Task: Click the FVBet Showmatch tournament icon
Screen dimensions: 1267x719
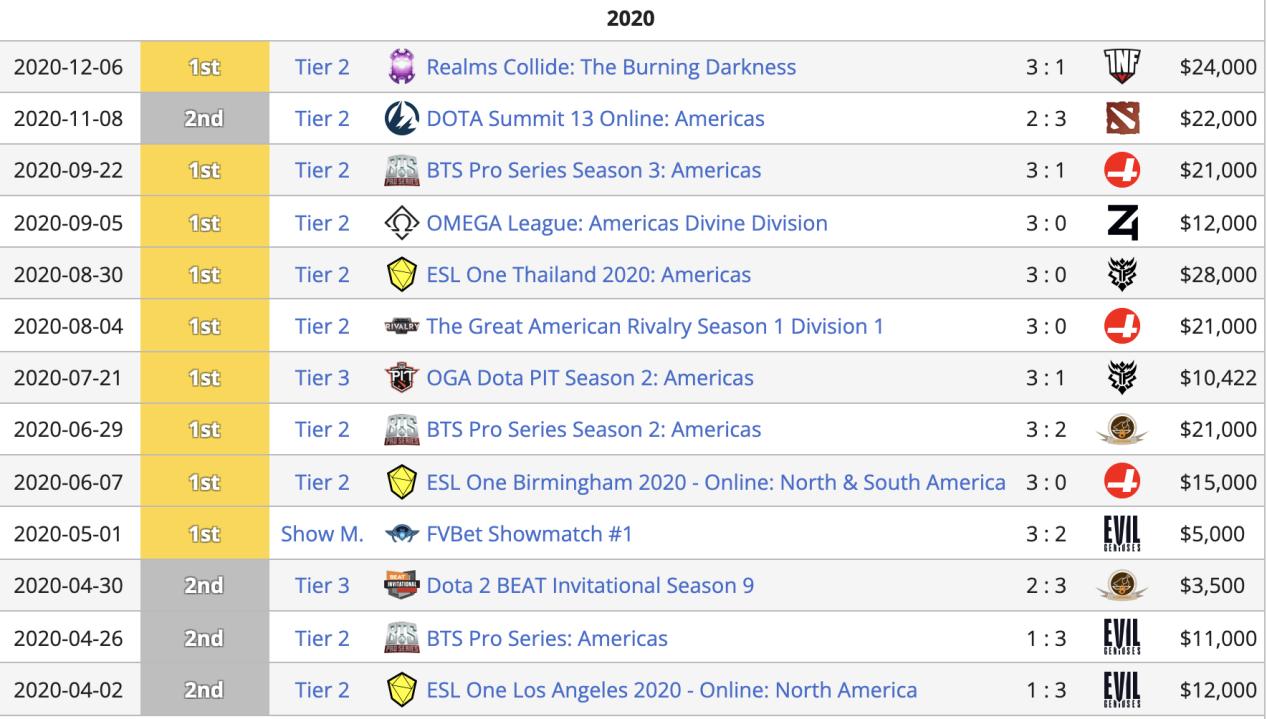Action: click(400, 534)
